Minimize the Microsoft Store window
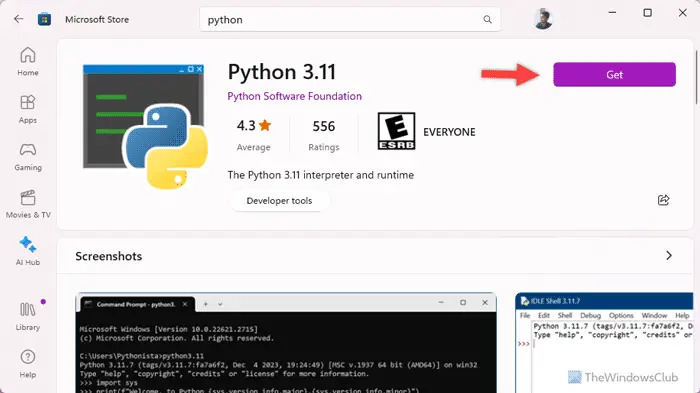 point(612,13)
